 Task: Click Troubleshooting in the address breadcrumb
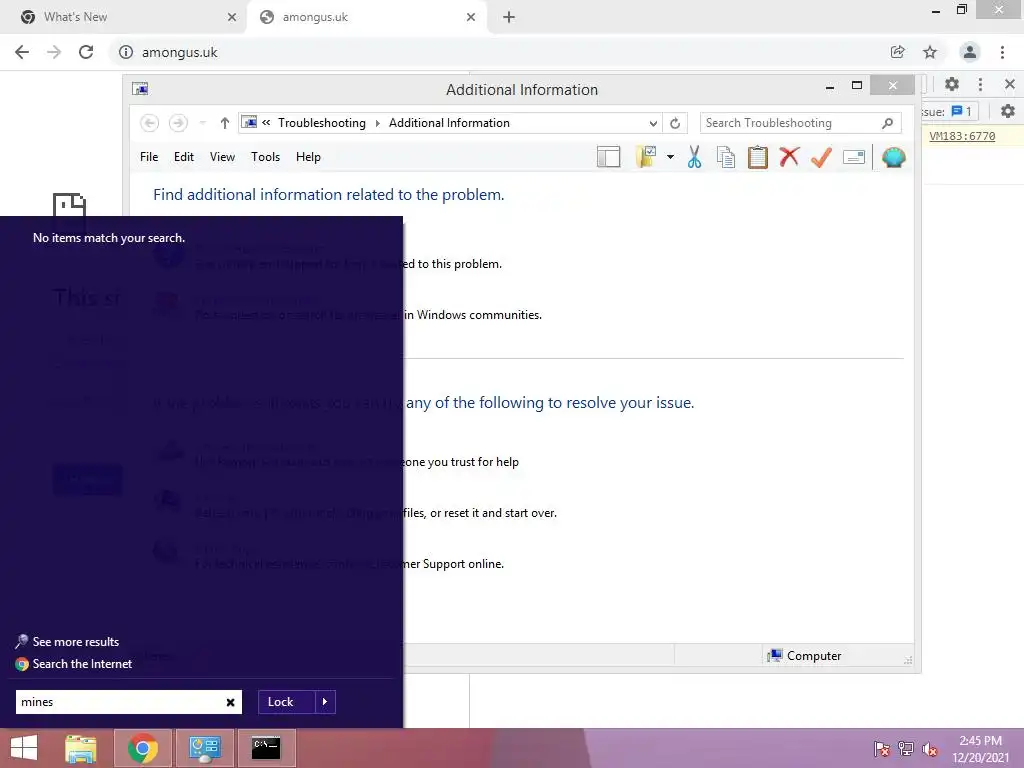click(321, 123)
